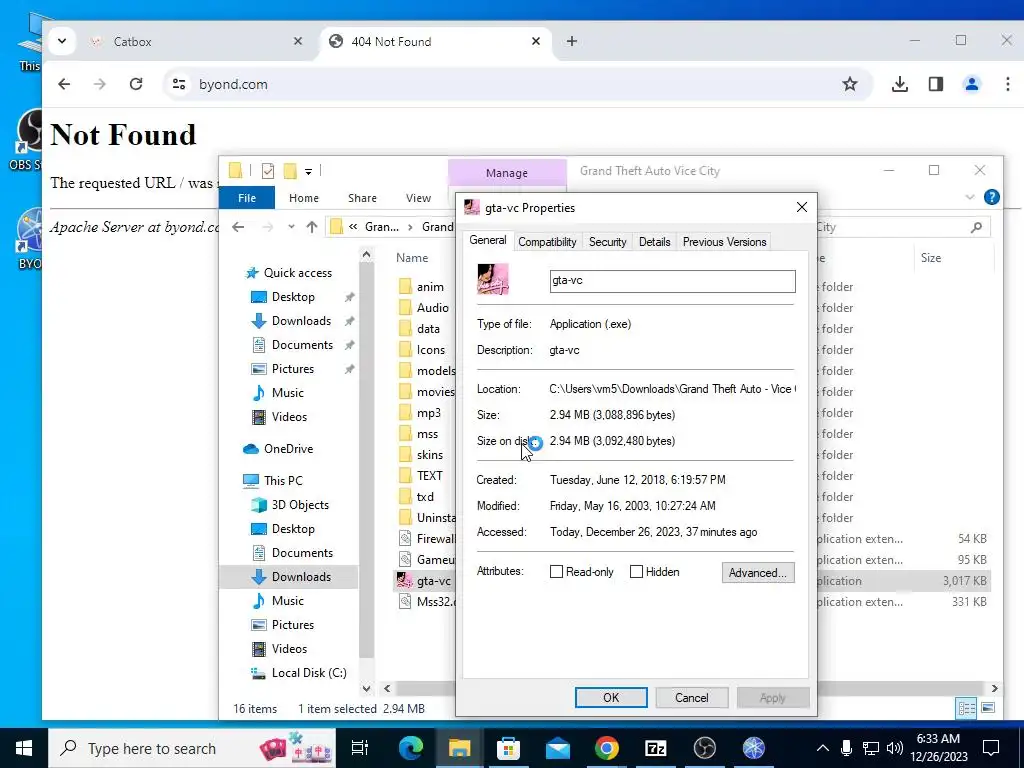Open Windows Start menu
The image size is (1024, 768).
[24, 748]
